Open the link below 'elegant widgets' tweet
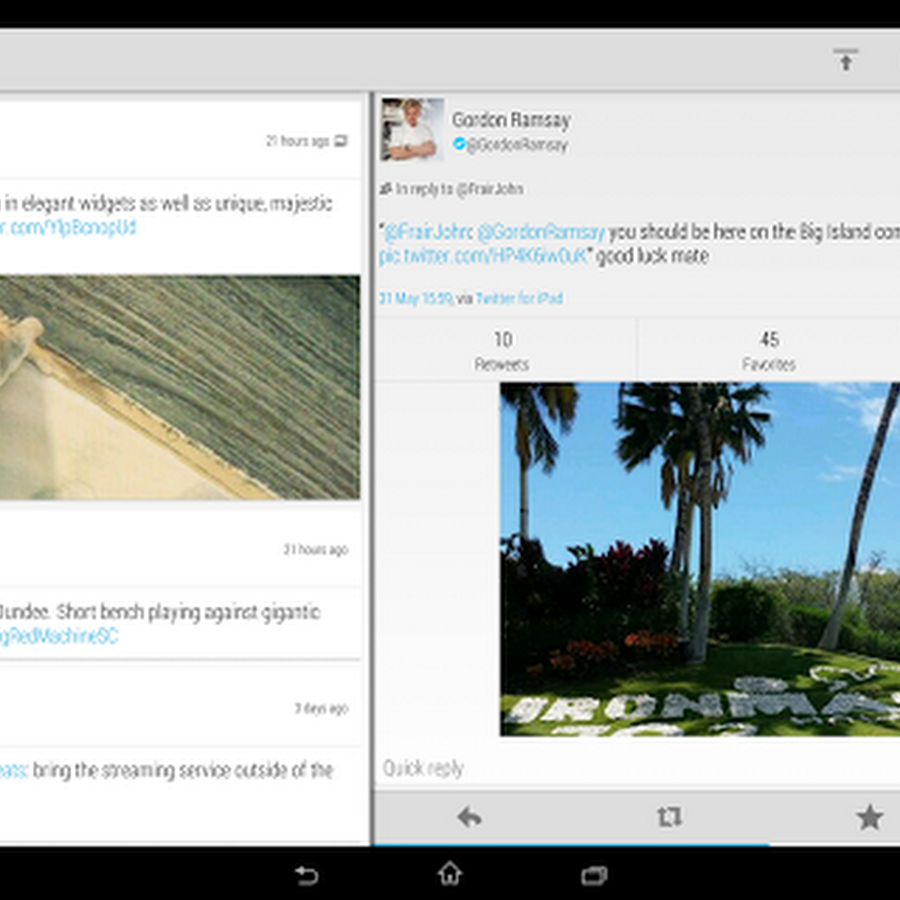Screen dimensions: 900x900 (x=68, y=228)
